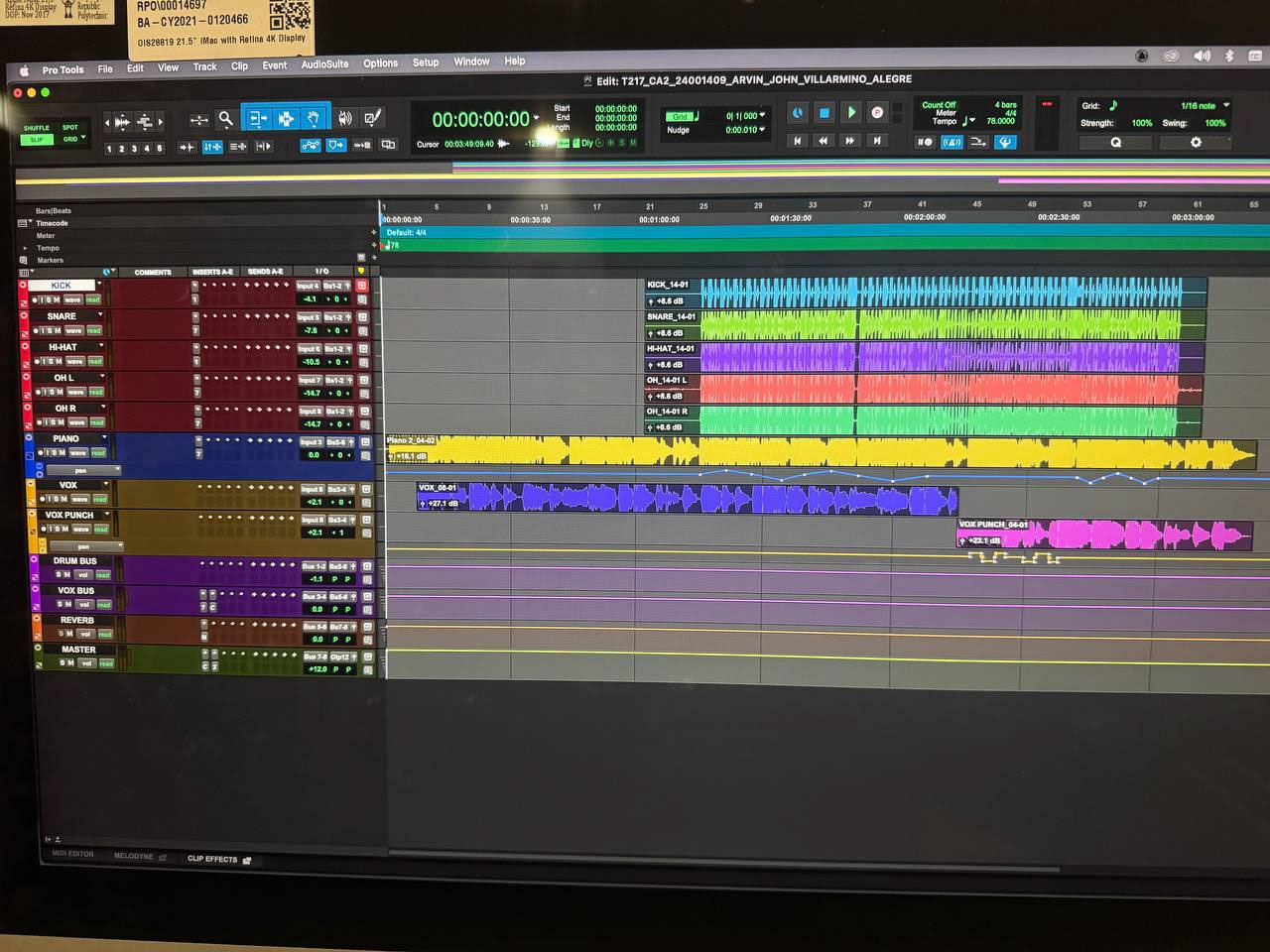Click the KICK track volume value field

pyautogui.click(x=311, y=299)
